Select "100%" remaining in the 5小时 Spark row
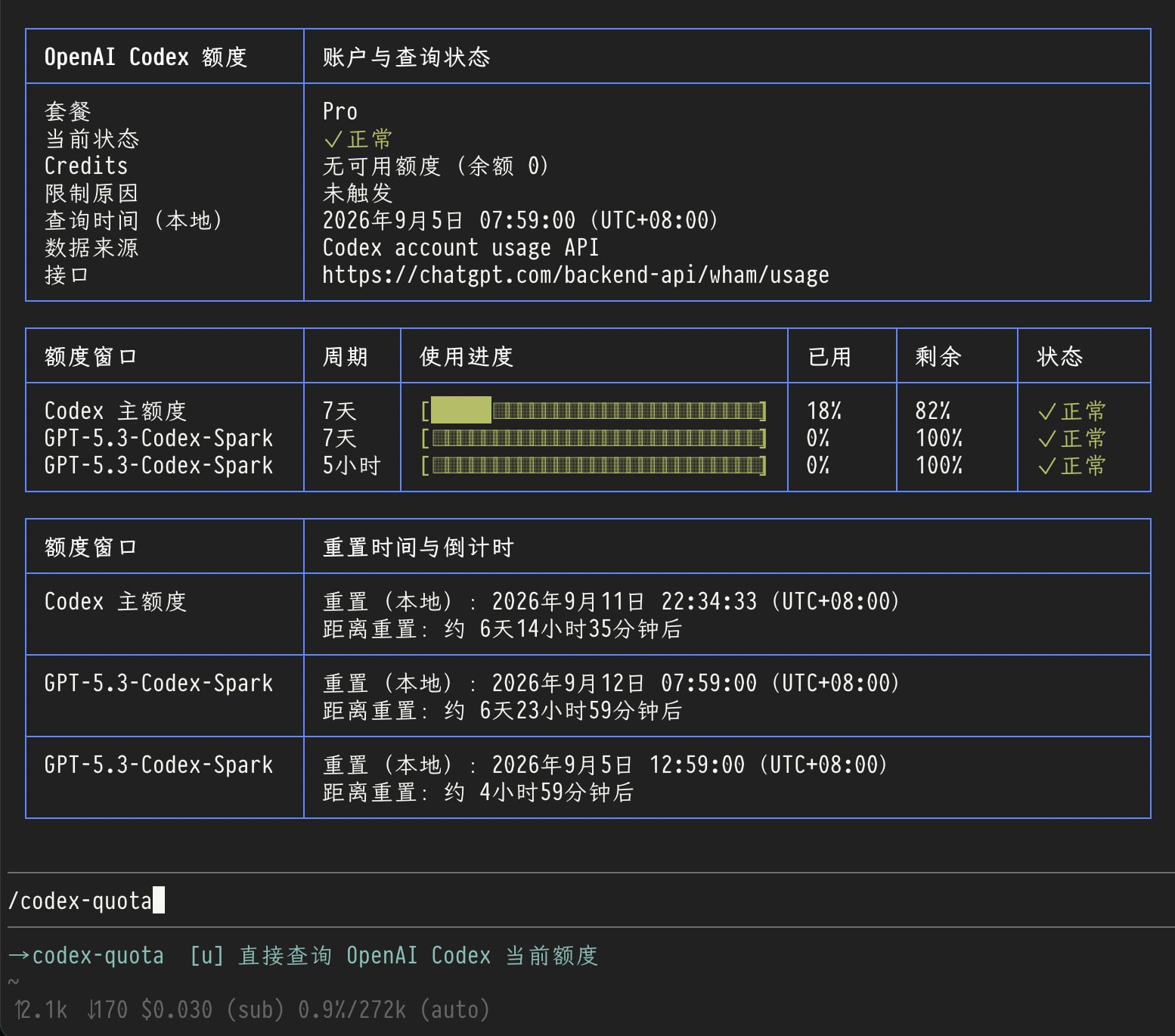This screenshot has width=1175, height=1036. 939,465
